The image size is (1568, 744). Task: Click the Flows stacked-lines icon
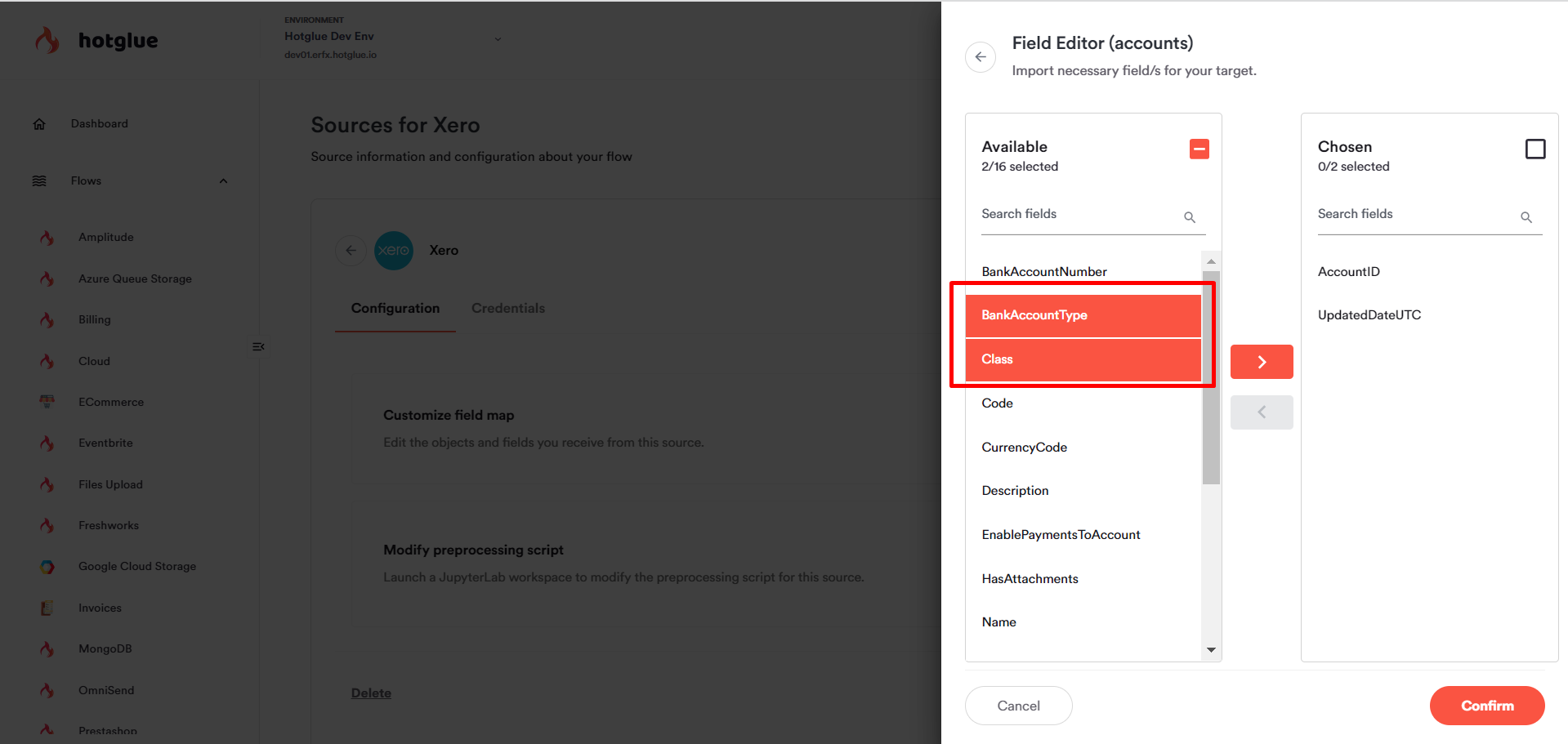click(39, 181)
